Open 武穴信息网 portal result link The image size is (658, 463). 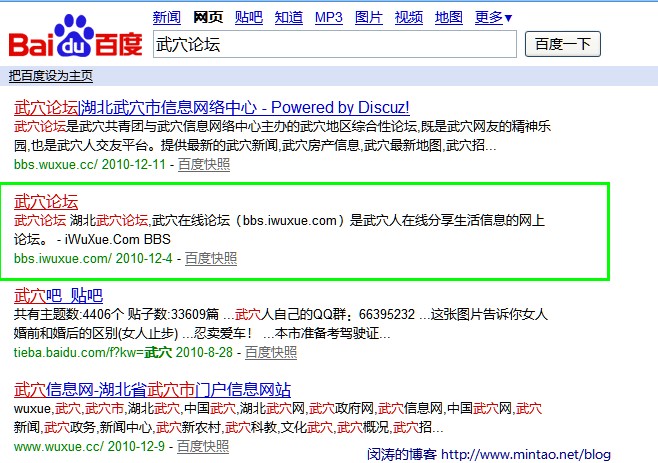152,389
